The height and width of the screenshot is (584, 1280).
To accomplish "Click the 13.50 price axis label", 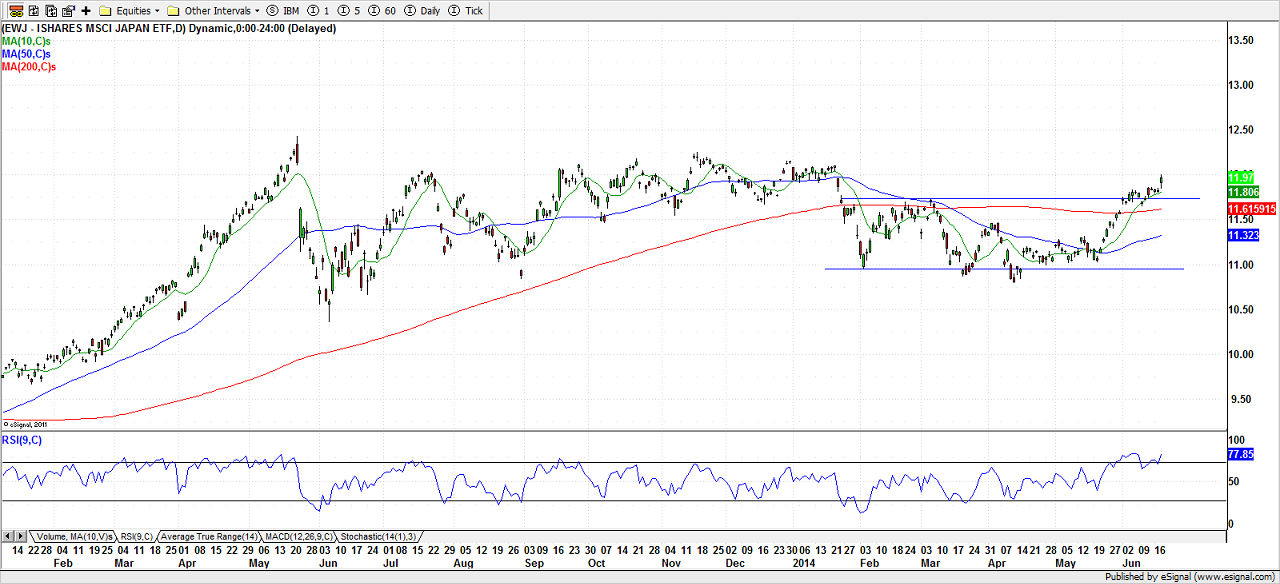I will (x=1243, y=40).
